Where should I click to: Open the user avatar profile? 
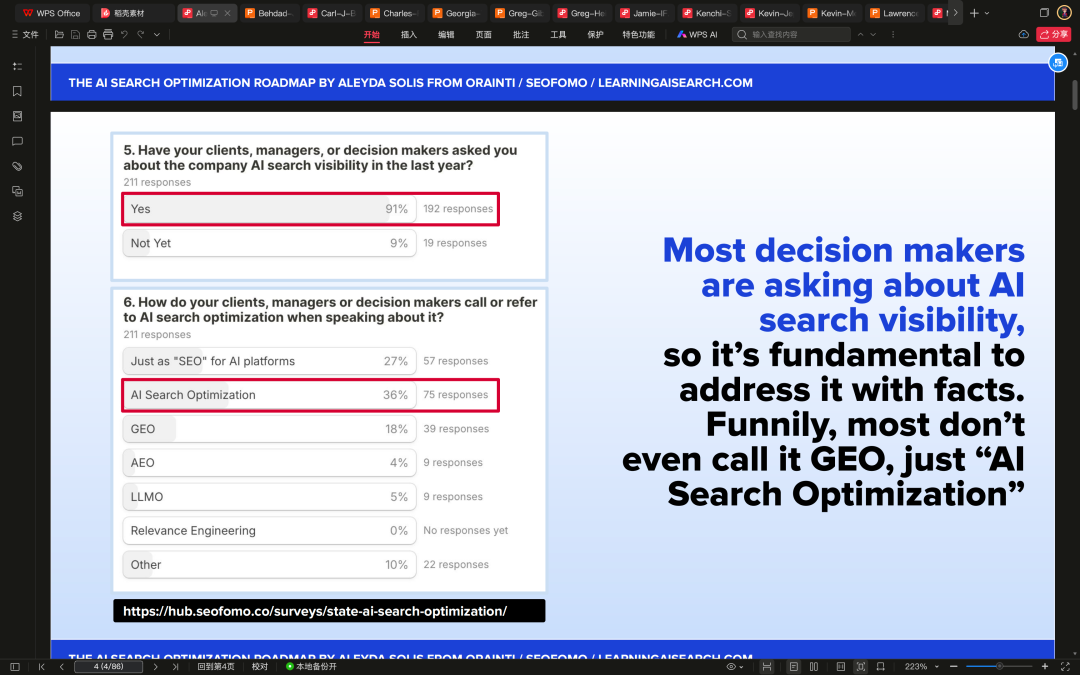1064,13
